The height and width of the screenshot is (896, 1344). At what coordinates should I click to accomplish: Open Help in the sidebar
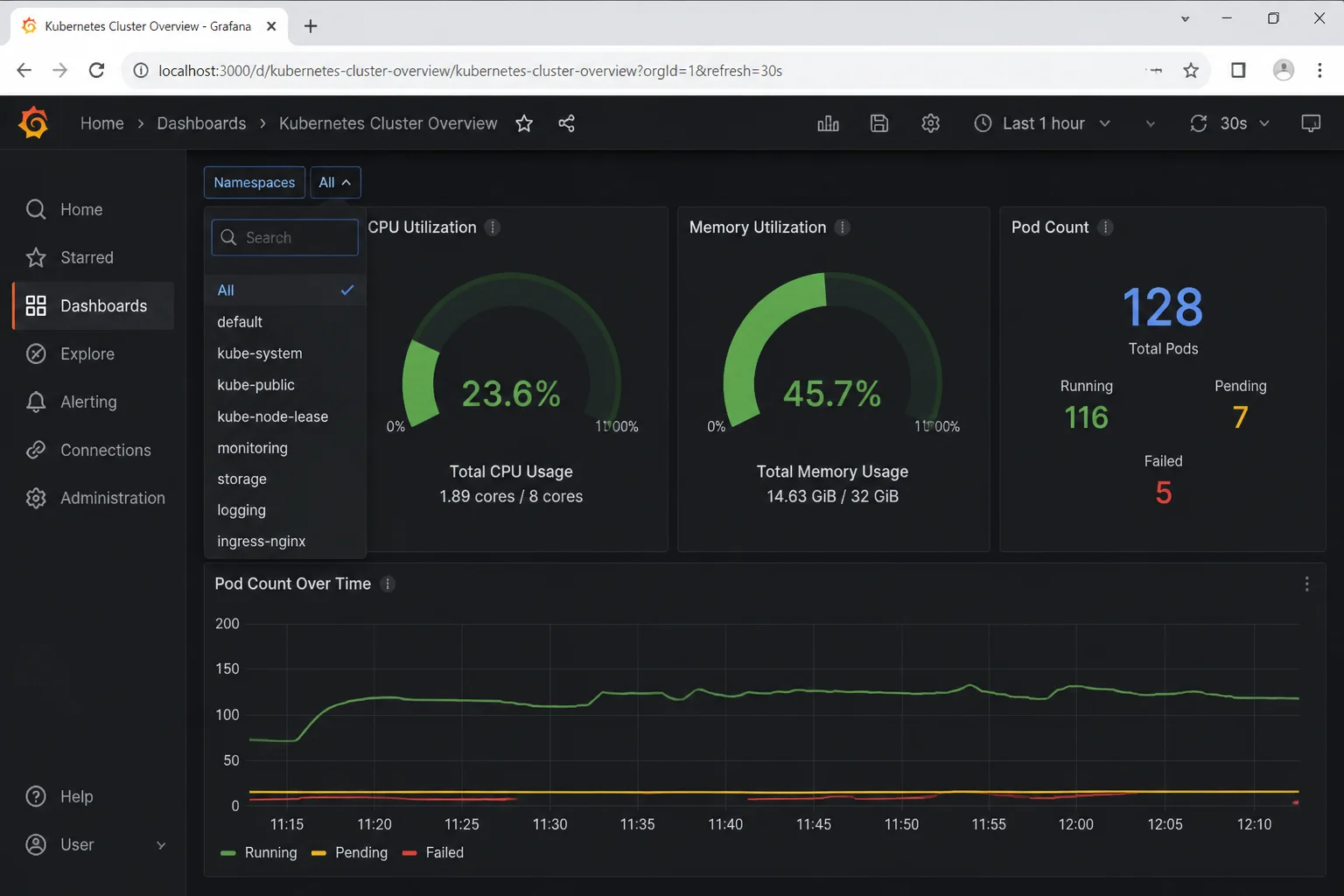click(x=93, y=796)
